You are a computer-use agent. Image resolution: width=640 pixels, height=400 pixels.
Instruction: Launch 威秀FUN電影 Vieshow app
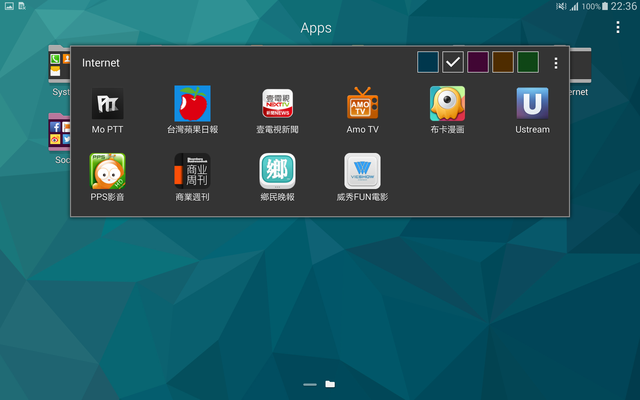tap(362, 171)
